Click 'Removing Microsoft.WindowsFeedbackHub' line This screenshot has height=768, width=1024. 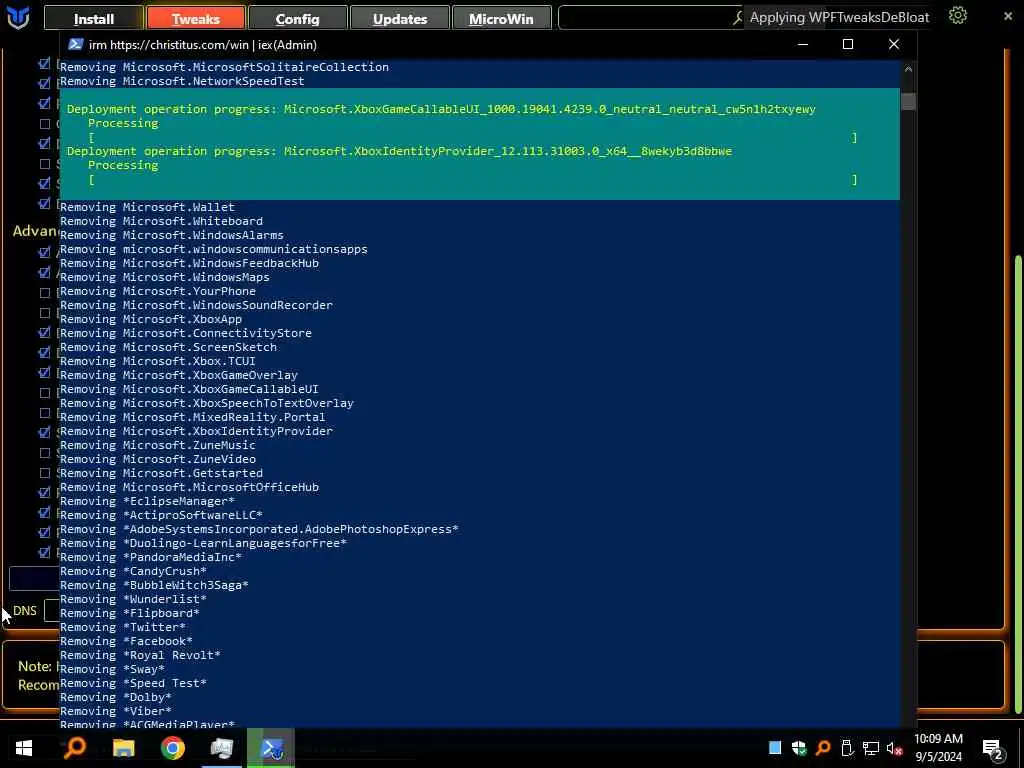(189, 263)
